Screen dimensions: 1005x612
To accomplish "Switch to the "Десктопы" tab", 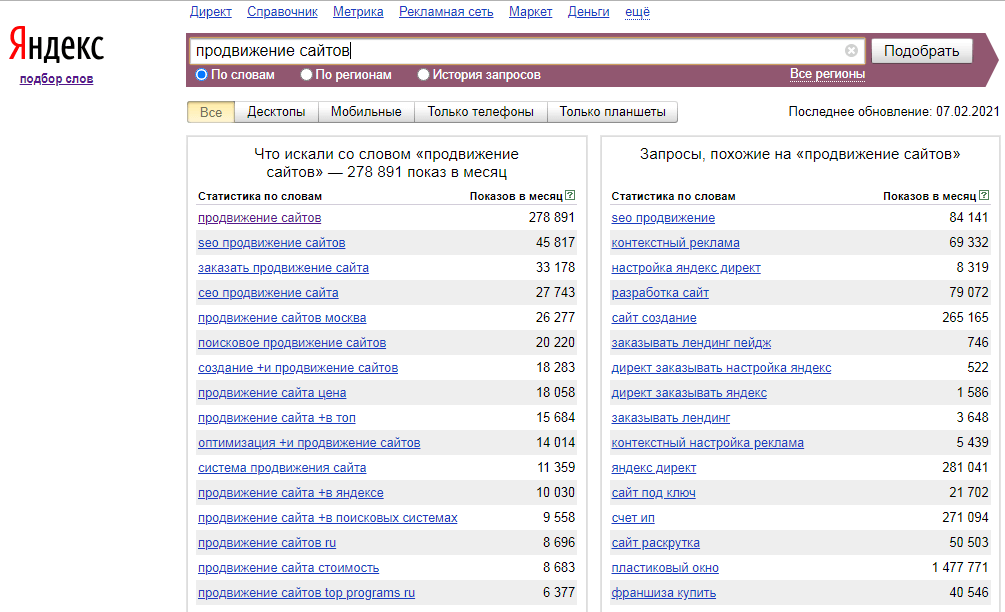I will (276, 112).
